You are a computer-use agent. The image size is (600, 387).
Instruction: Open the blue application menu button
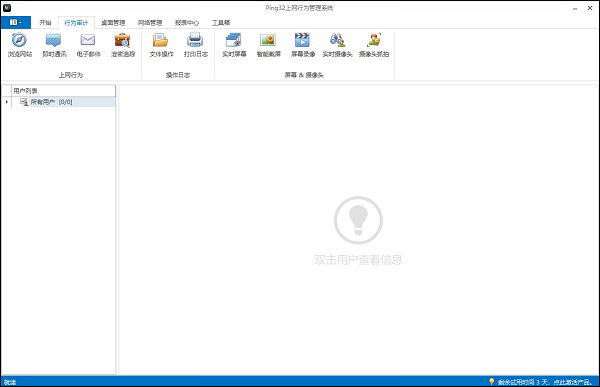[x=16, y=22]
